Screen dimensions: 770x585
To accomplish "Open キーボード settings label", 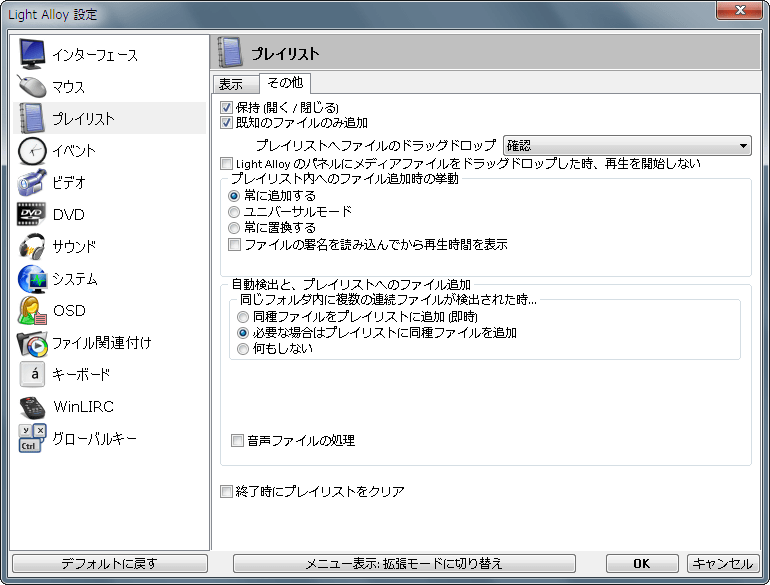I will tap(82, 374).
